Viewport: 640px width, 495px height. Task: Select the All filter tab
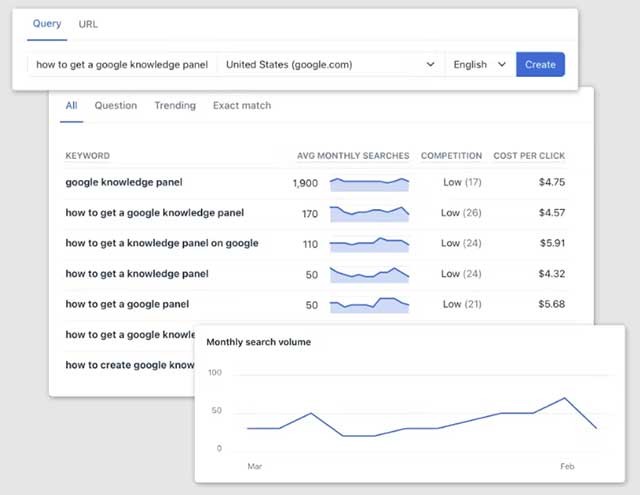71,105
